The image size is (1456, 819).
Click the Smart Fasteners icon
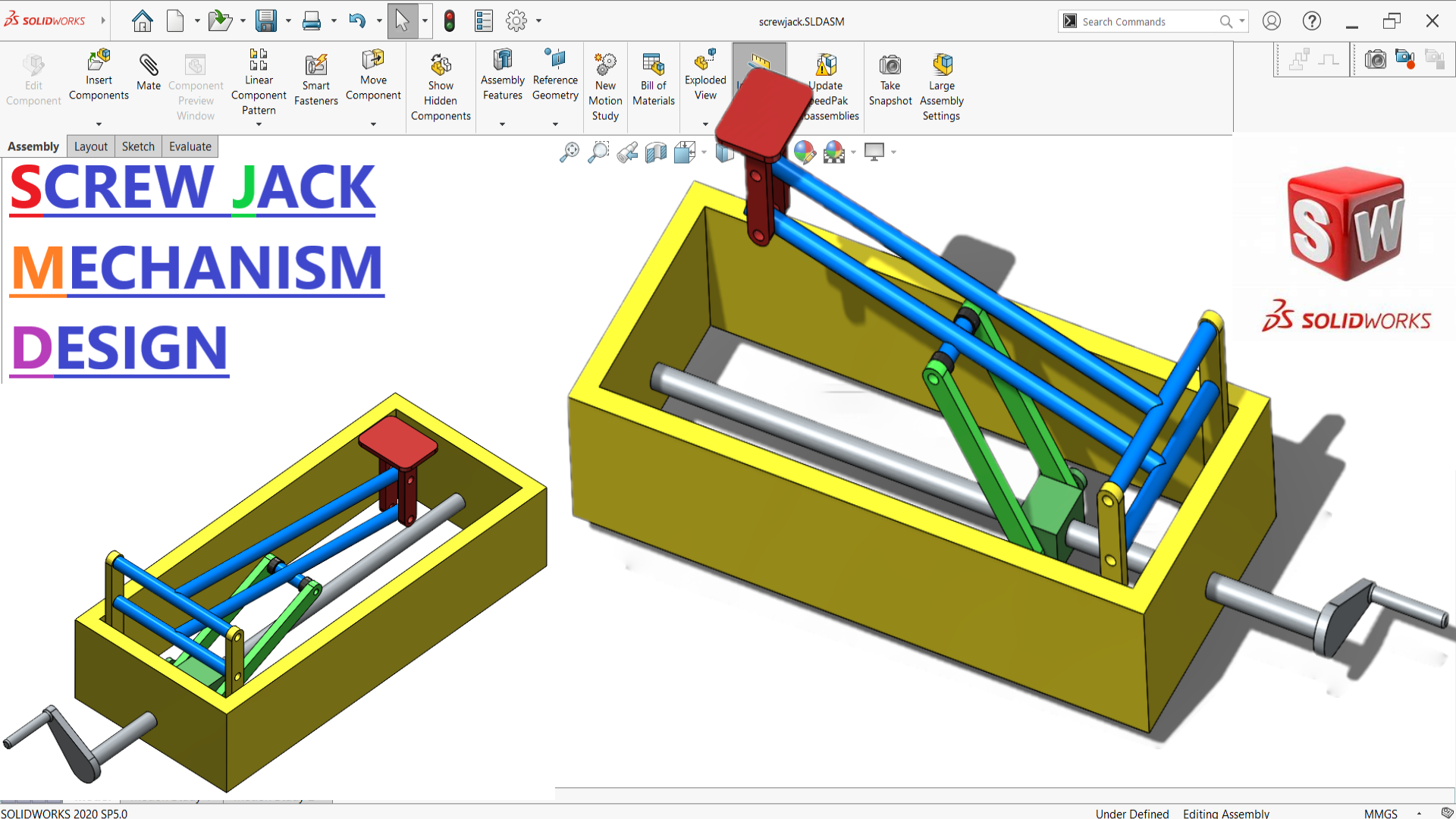pos(316,66)
